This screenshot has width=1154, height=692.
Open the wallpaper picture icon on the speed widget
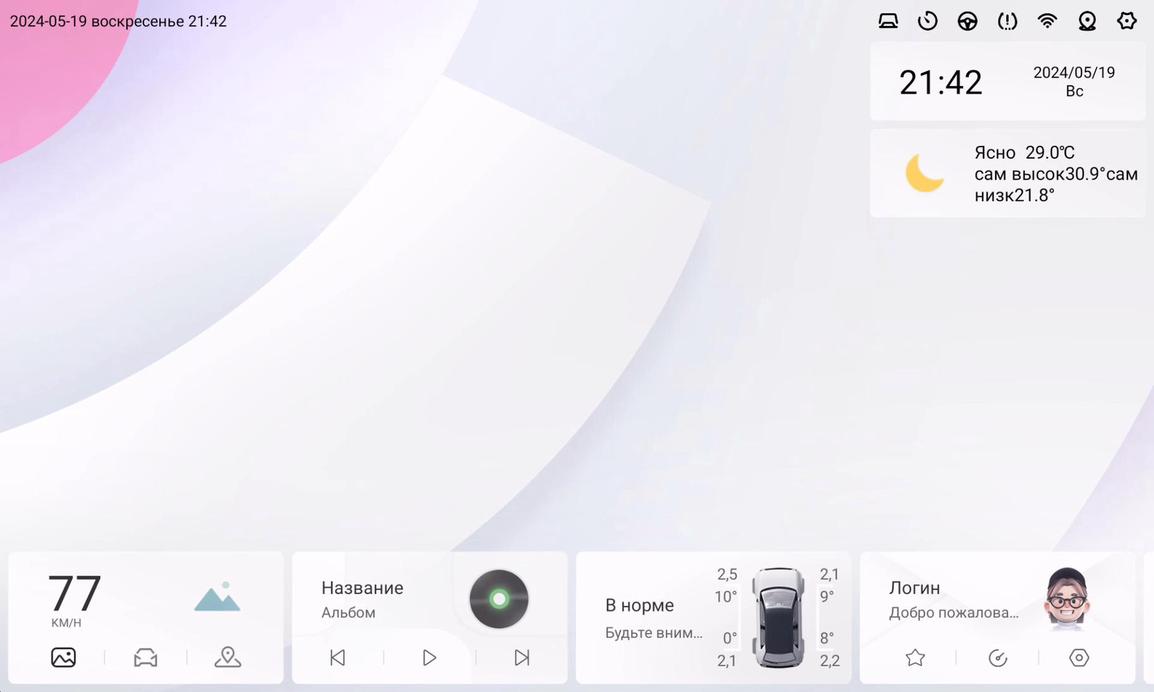click(63, 657)
